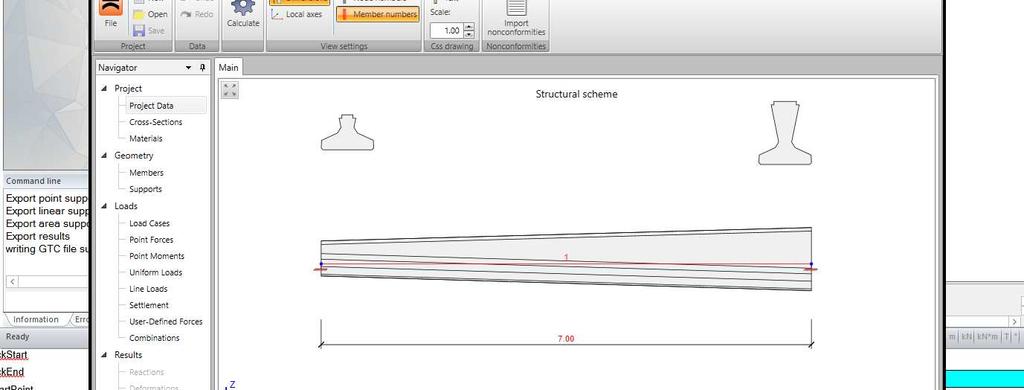
Task: Select the left cross-section shape drawing
Action: coord(347,133)
